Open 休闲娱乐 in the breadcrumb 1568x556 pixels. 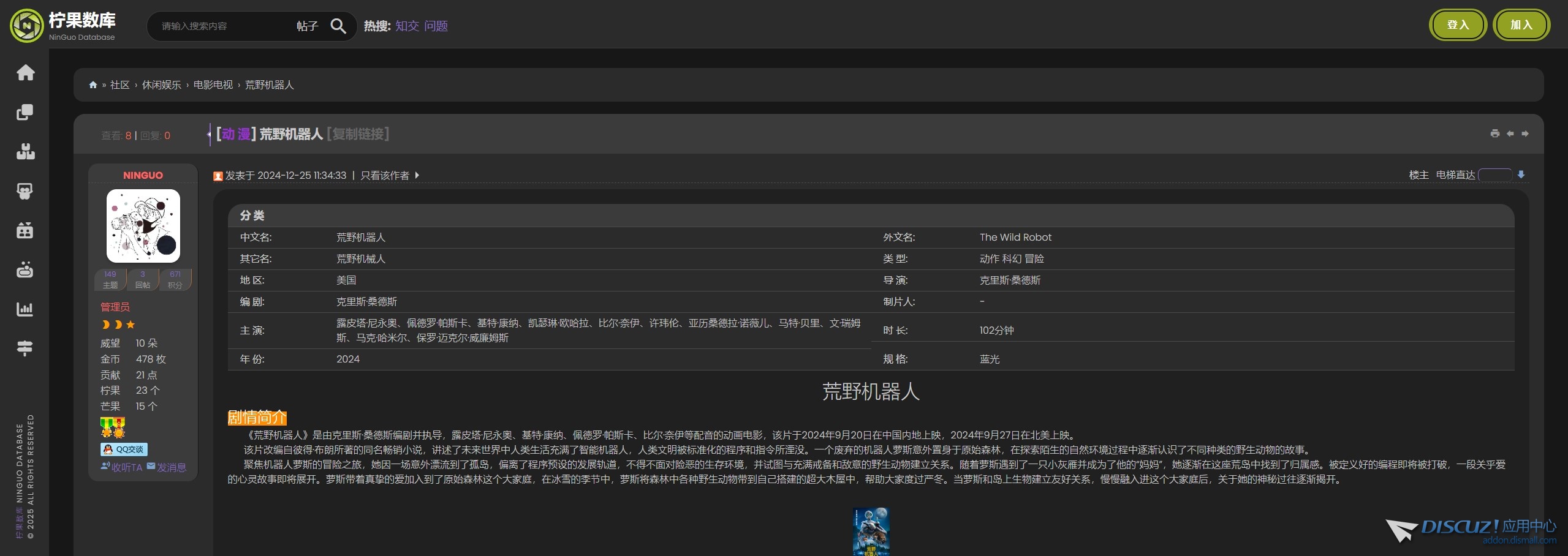click(161, 85)
